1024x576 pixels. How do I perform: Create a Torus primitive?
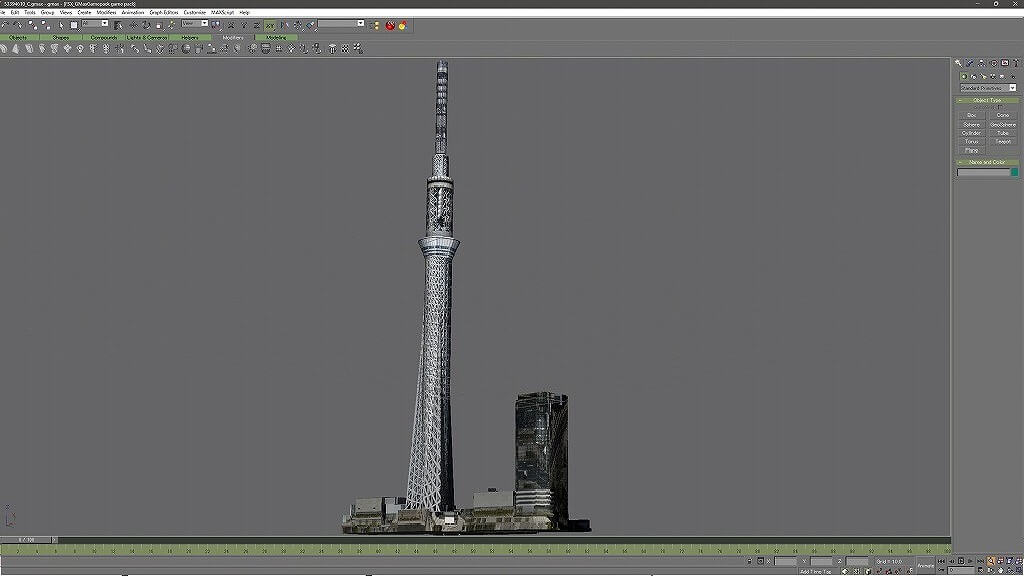(x=971, y=141)
